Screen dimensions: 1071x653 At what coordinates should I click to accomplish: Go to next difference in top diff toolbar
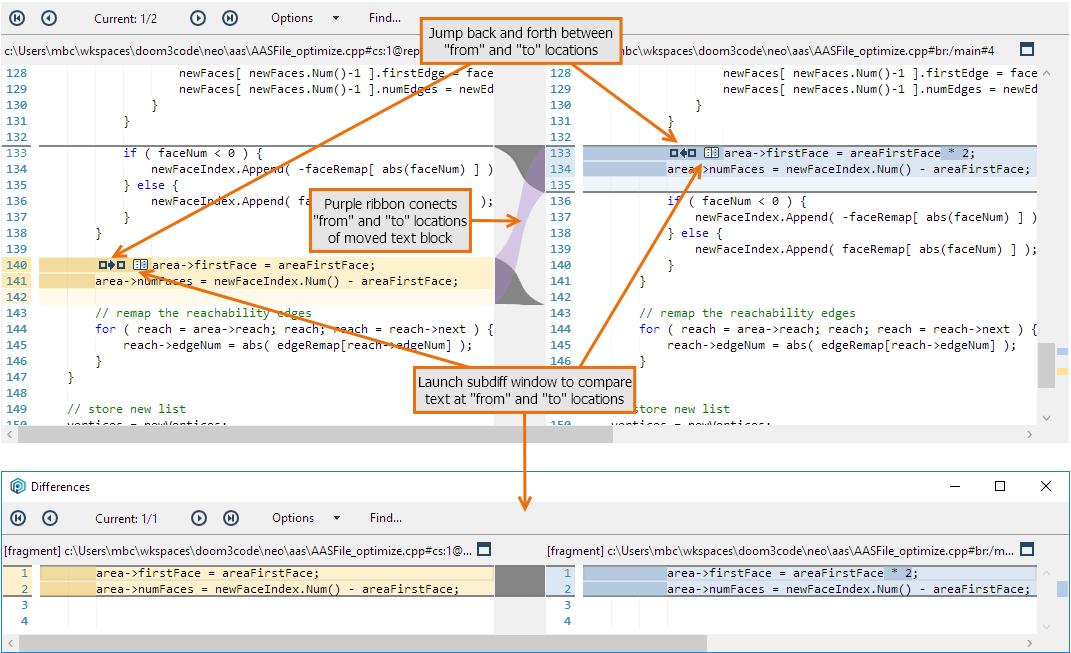point(198,18)
